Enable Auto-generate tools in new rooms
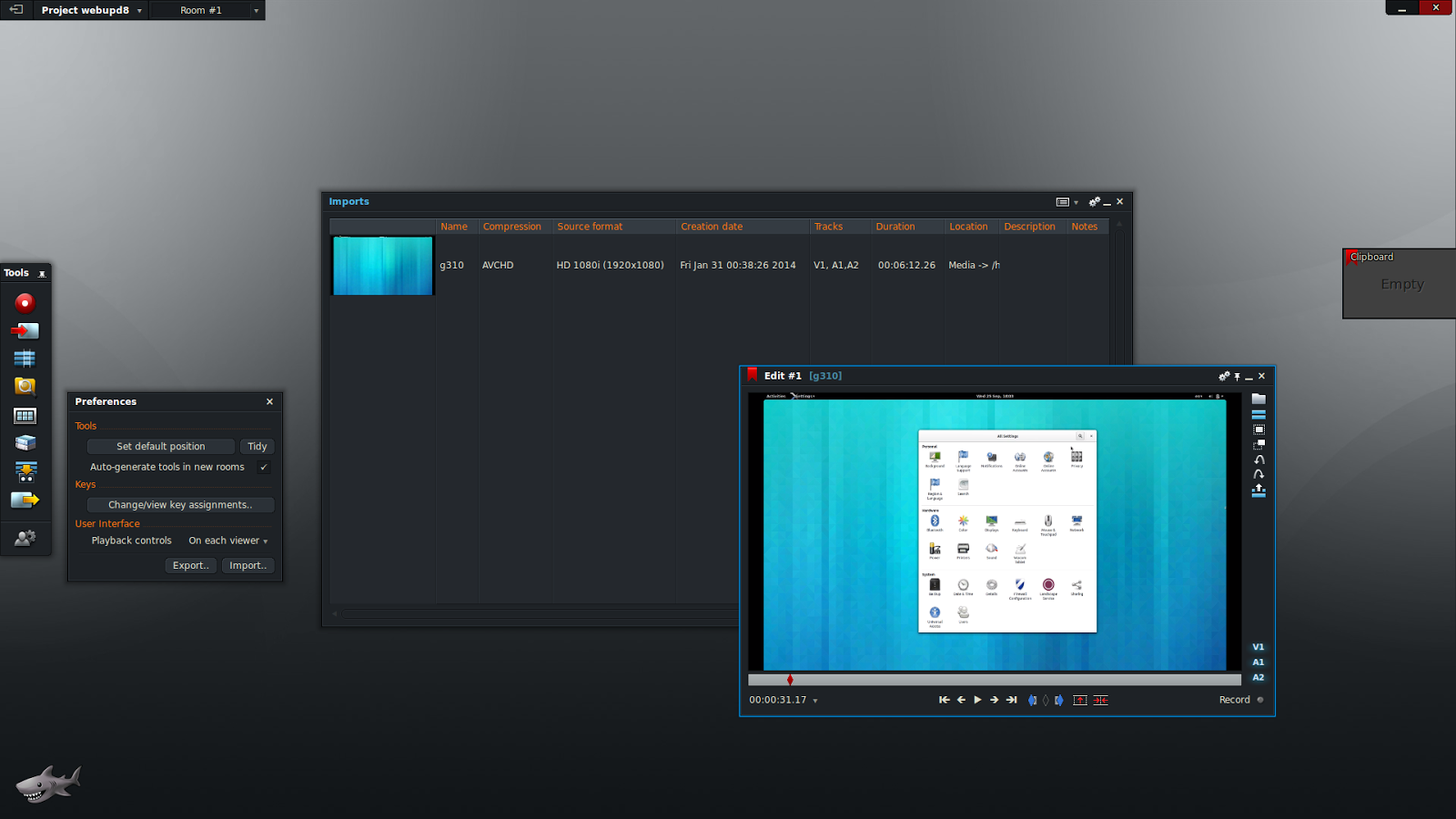The image size is (1456, 819). [263, 467]
